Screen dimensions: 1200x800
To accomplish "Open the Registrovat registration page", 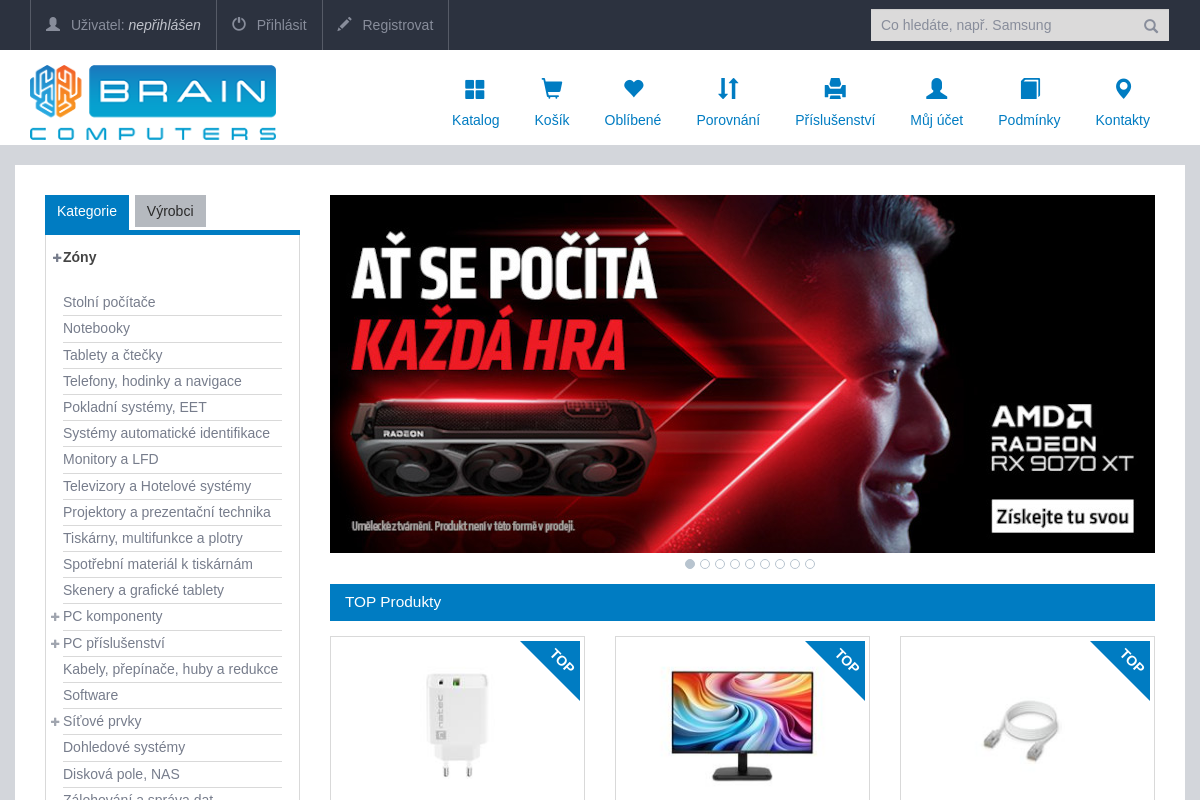I will pyautogui.click(x=385, y=24).
